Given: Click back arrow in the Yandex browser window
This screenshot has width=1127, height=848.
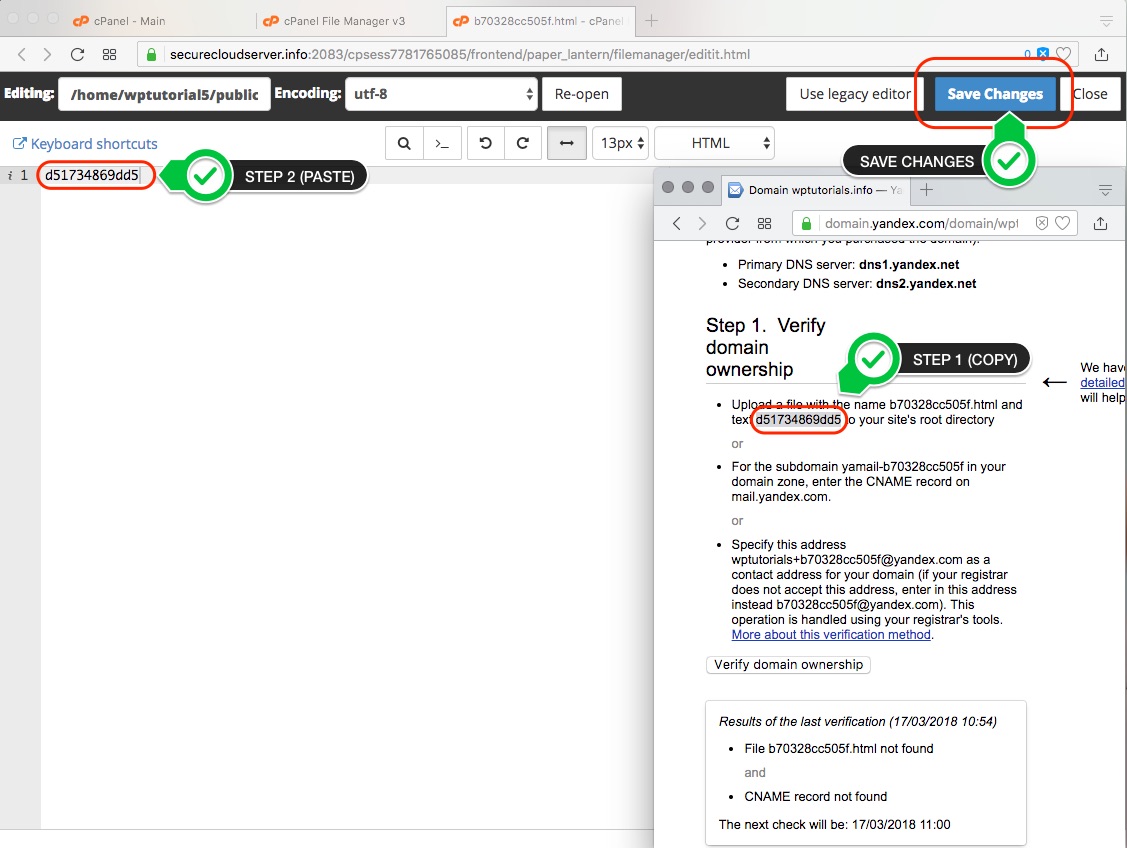Looking at the screenshot, I should tap(676, 223).
